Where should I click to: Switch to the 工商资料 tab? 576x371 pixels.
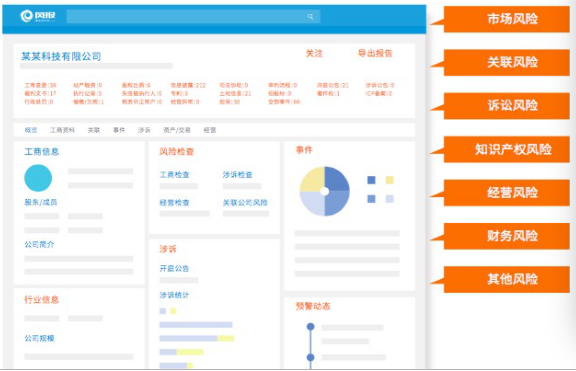coord(62,130)
